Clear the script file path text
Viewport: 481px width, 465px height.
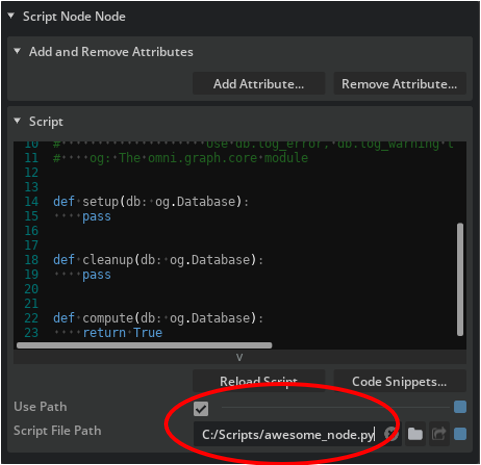[391, 434]
